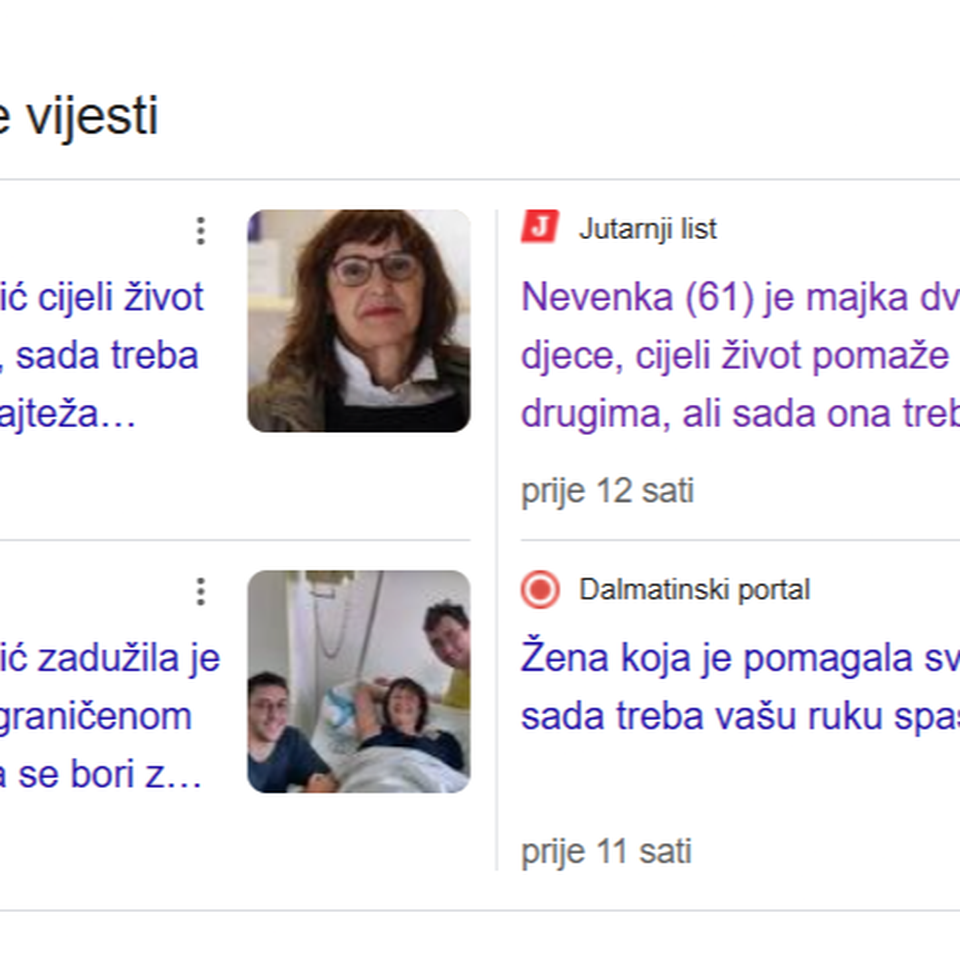Click the 'Dalmatinski portal' source name

pyautogui.click(x=694, y=589)
